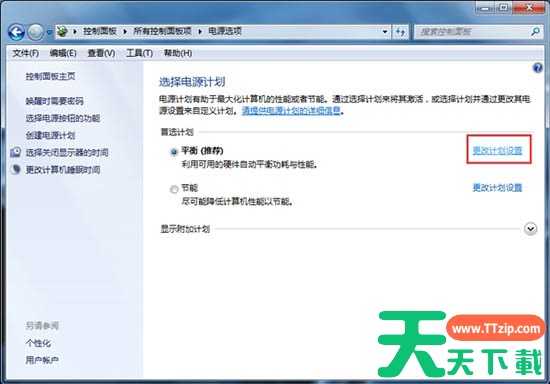
Task: Click the magnifier search icon
Action: pos(535,32)
